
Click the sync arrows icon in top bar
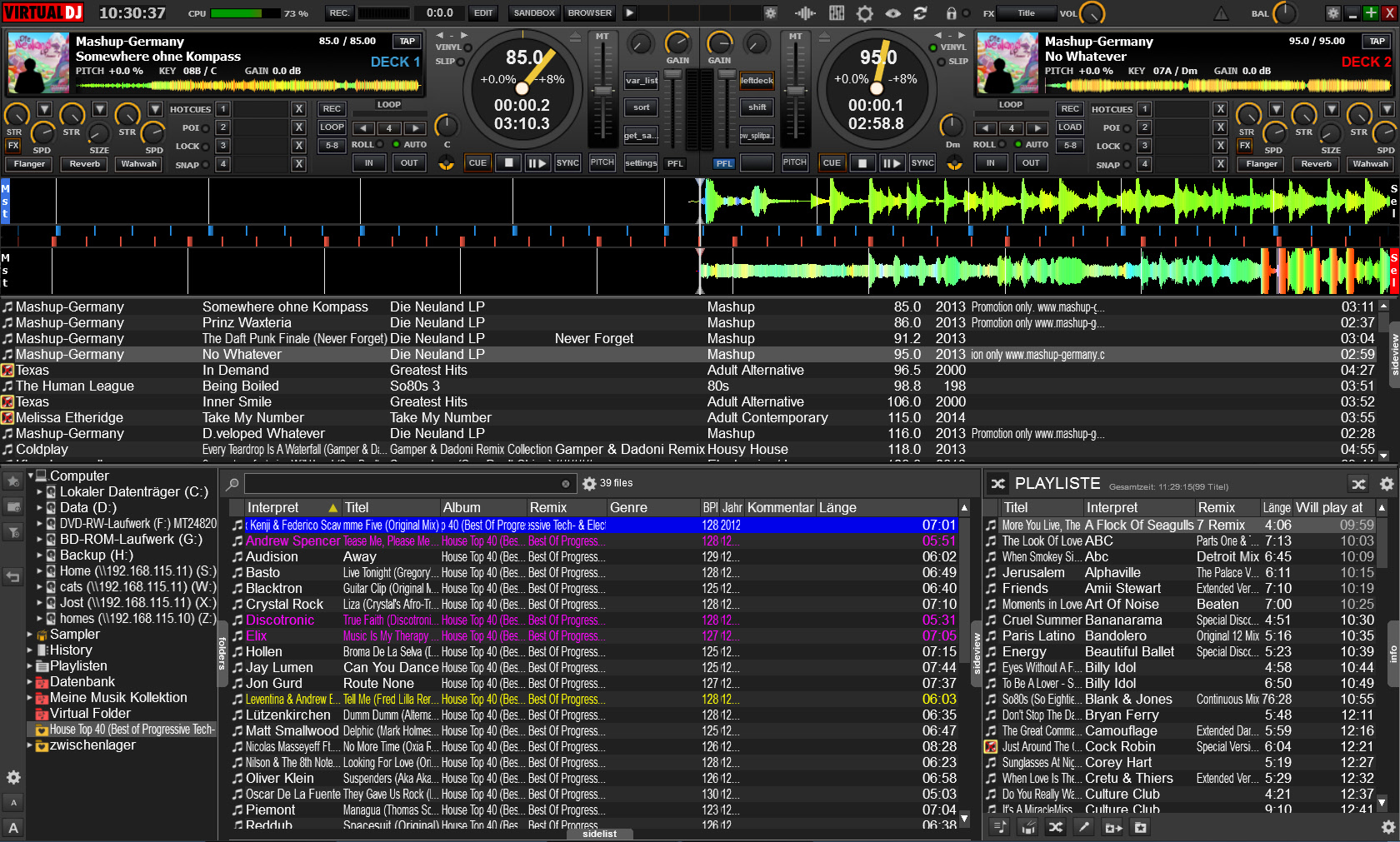tap(920, 13)
